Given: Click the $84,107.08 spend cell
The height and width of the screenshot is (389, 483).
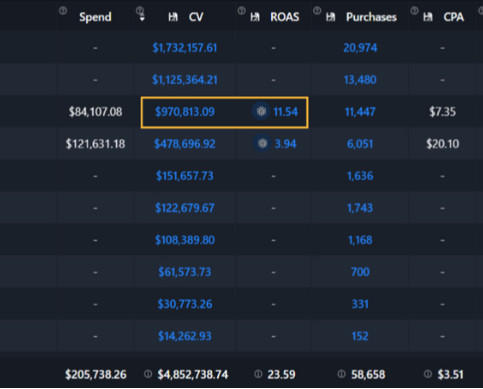Looking at the screenshot, I should click(95, 112).
